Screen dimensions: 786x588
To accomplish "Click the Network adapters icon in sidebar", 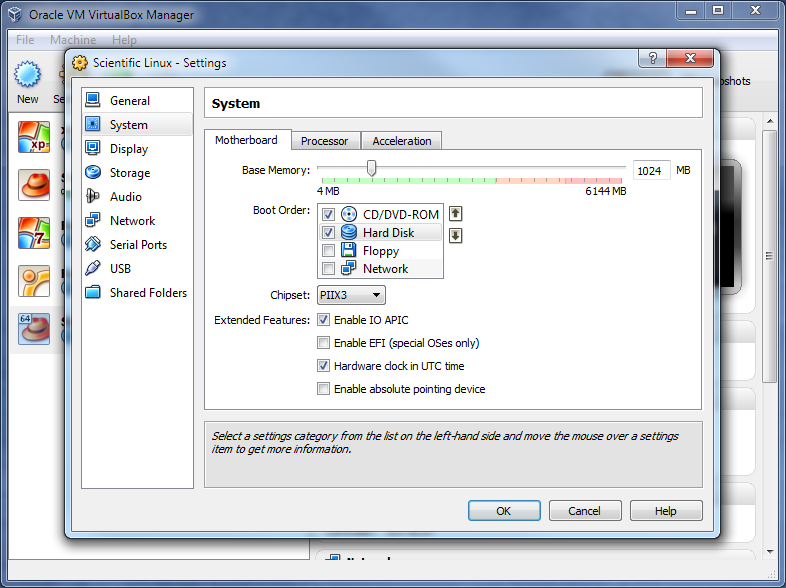I will point(93,220).
